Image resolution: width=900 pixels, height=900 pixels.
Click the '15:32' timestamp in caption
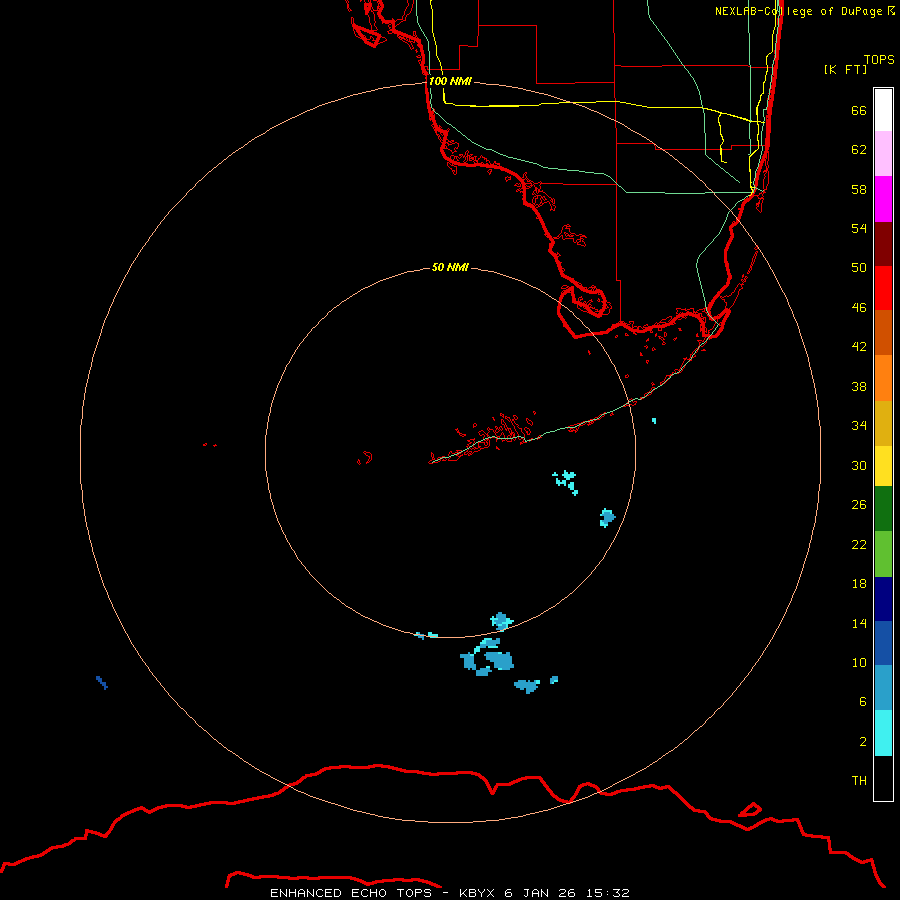click(x=608, y=893)
